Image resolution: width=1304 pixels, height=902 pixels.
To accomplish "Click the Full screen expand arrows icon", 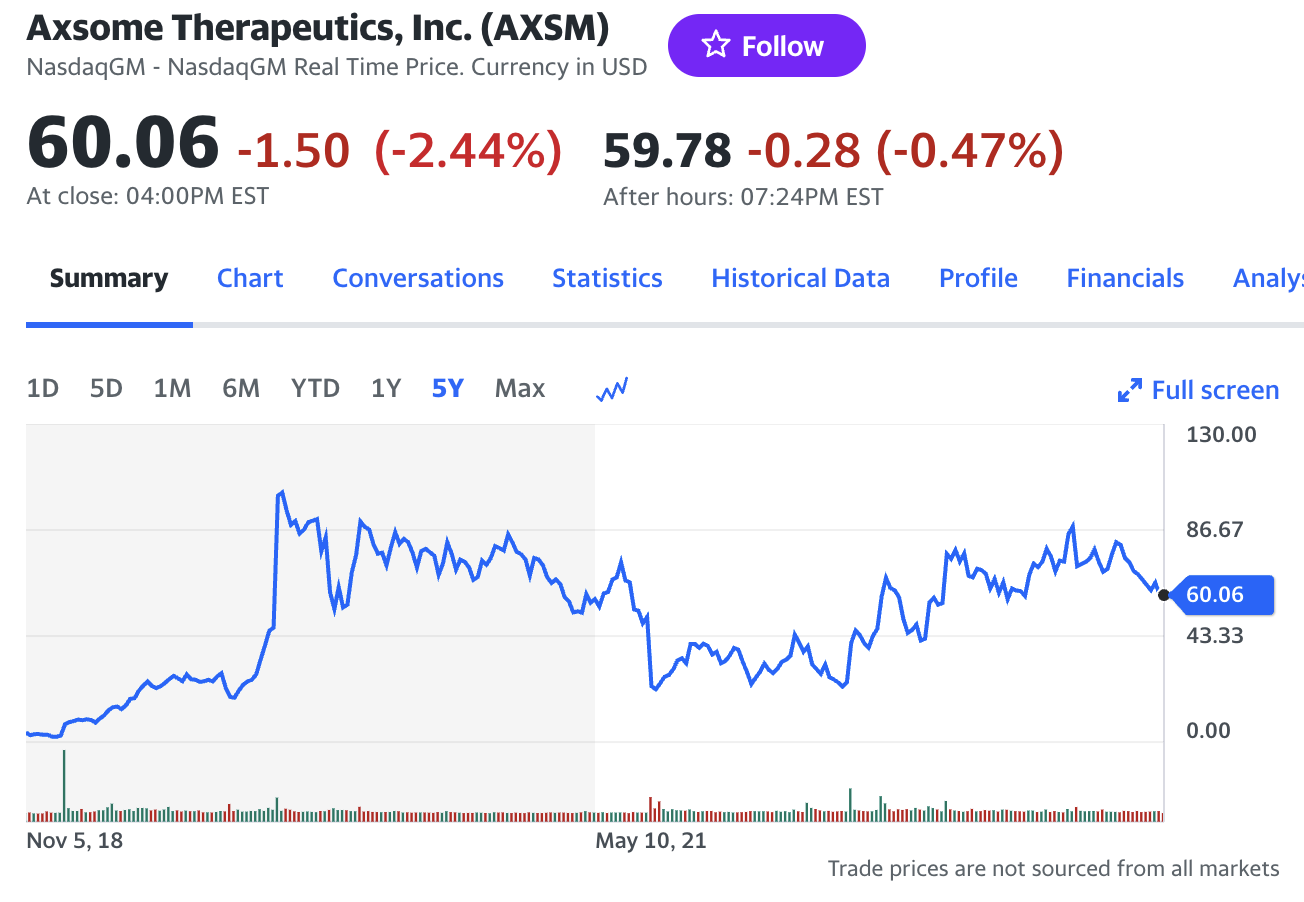I will 1130,390.
